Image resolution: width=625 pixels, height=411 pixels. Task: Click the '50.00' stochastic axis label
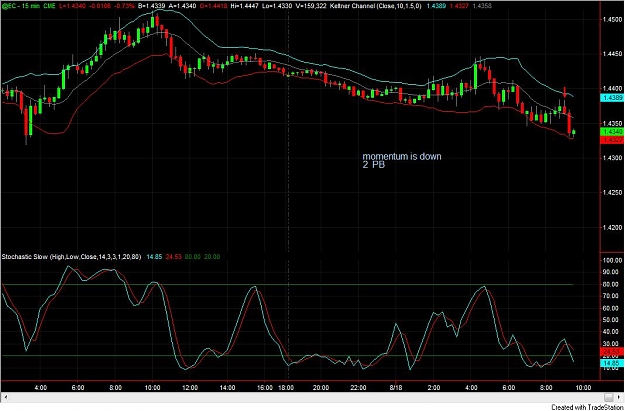[613, 320]
